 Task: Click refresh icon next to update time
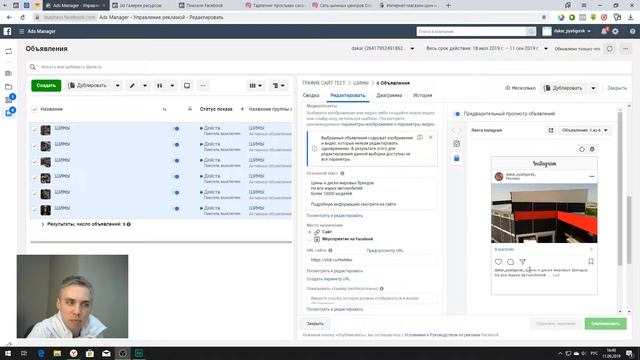609,49
